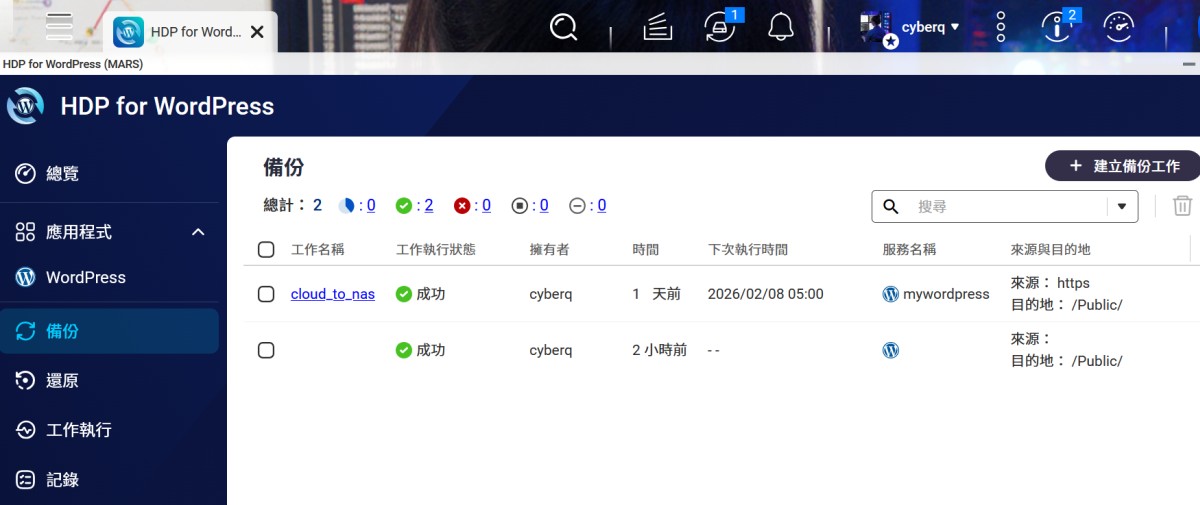
Task: Open the QTS main hamburger menu
Action: tap(60, 27)
